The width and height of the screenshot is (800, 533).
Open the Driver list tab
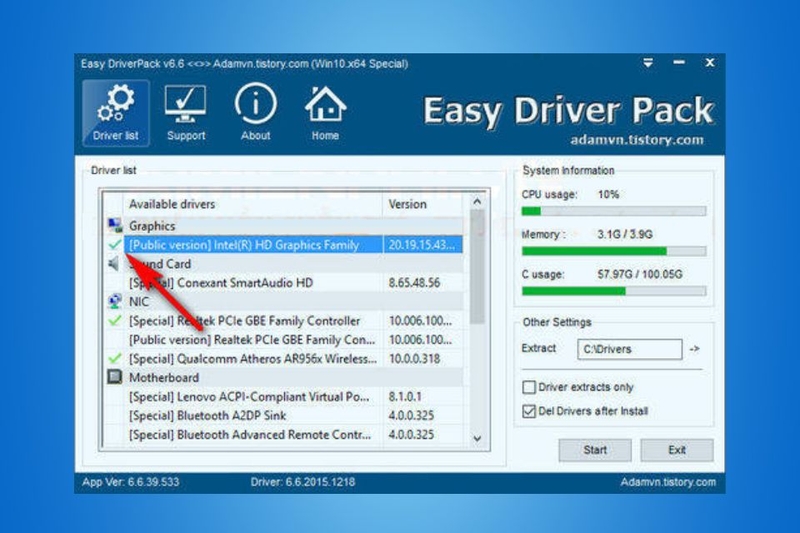(x=115, y=113)
